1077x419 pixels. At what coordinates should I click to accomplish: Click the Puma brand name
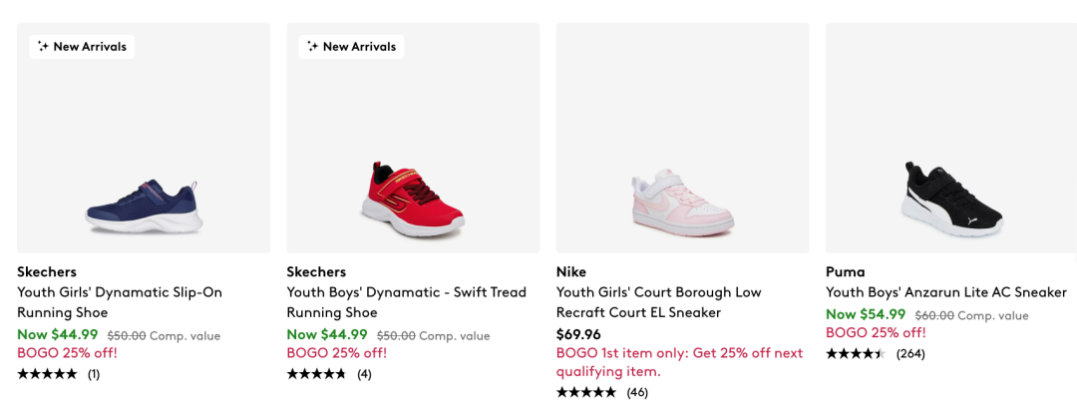pyautogui.click(x=845, y=272)
